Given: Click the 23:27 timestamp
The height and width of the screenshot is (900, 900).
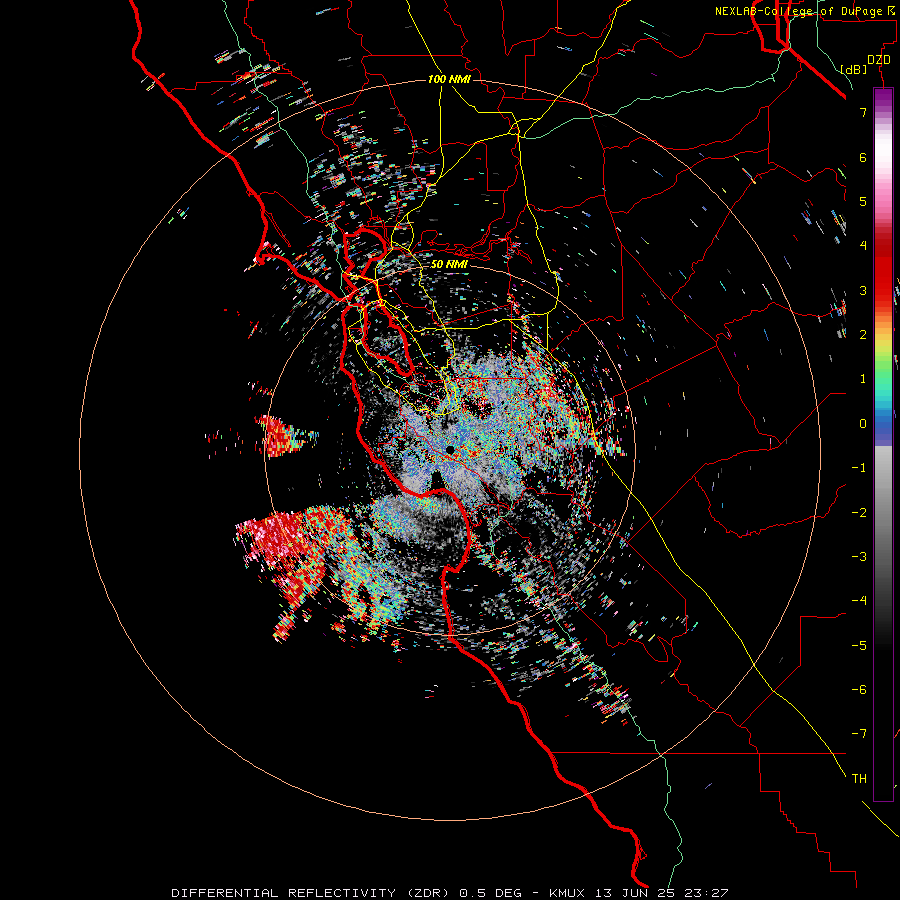Looking at the screenshot, I should pyautogui.click(x=705, y=893).
